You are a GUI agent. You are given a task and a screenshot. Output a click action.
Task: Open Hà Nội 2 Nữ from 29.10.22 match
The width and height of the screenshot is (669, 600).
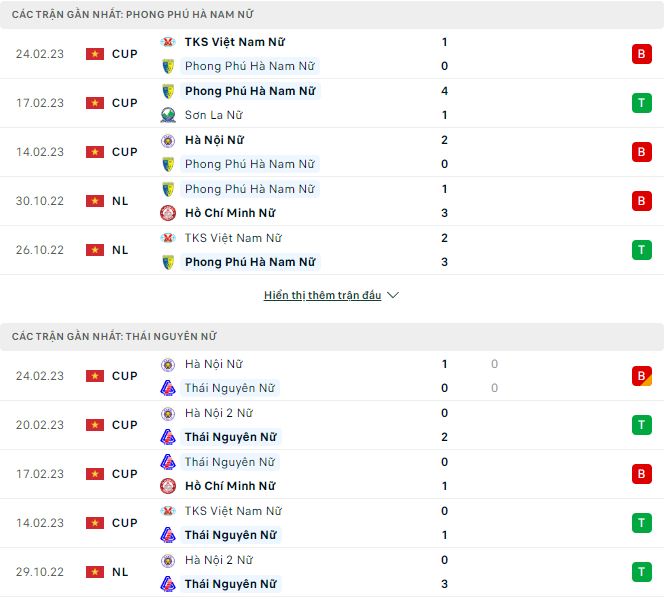pos(219,560)
